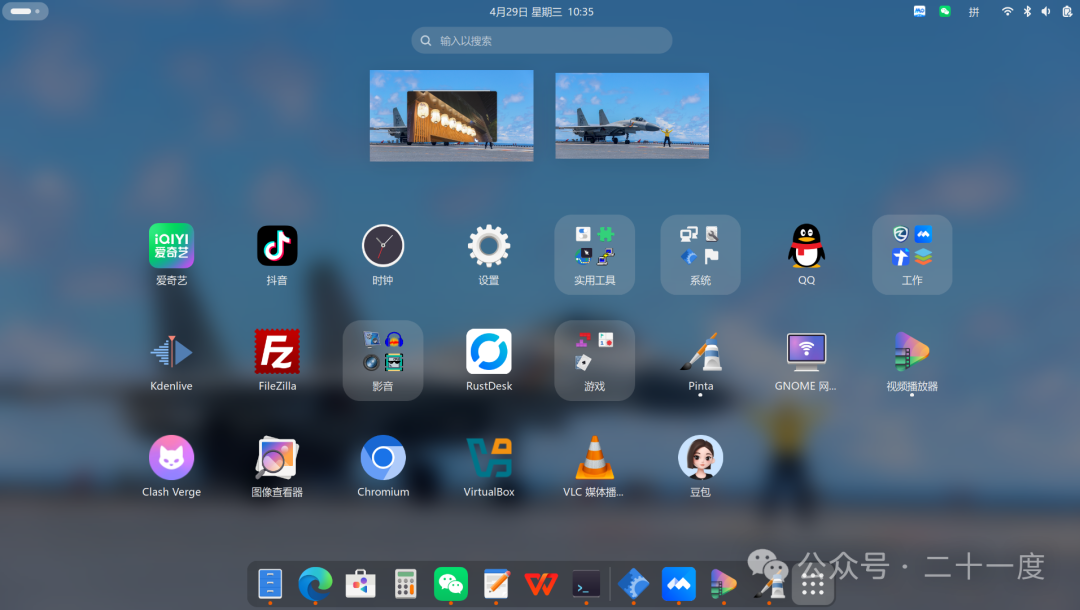Expand the 工作 work folder
The width and height of the screenshot is (1080, 610).
(x=912, y=255)
